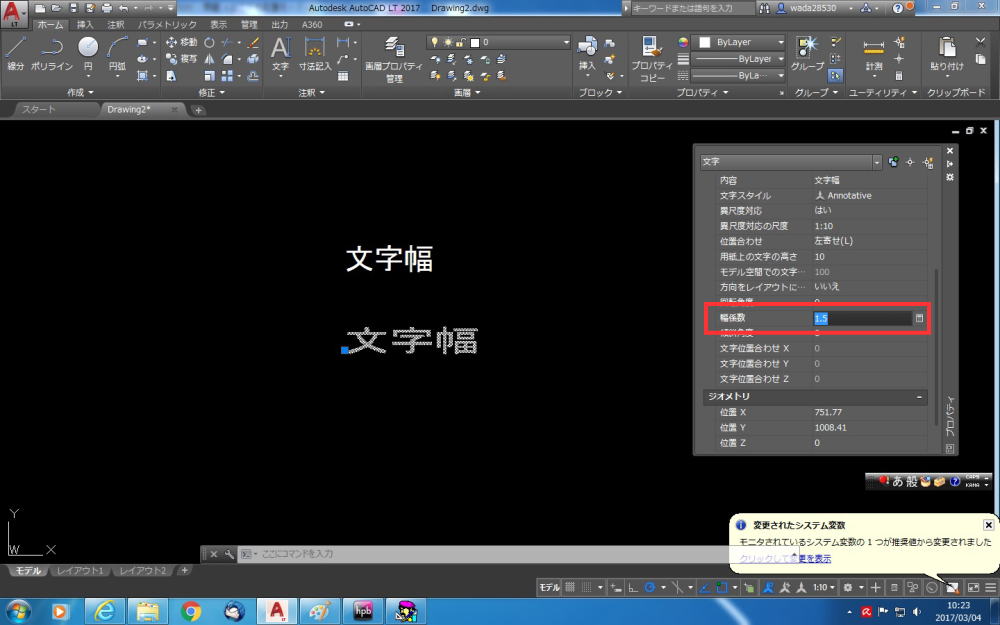Insert a table from annotation panel
This screenshot has width=1000, height=625.
343,76
